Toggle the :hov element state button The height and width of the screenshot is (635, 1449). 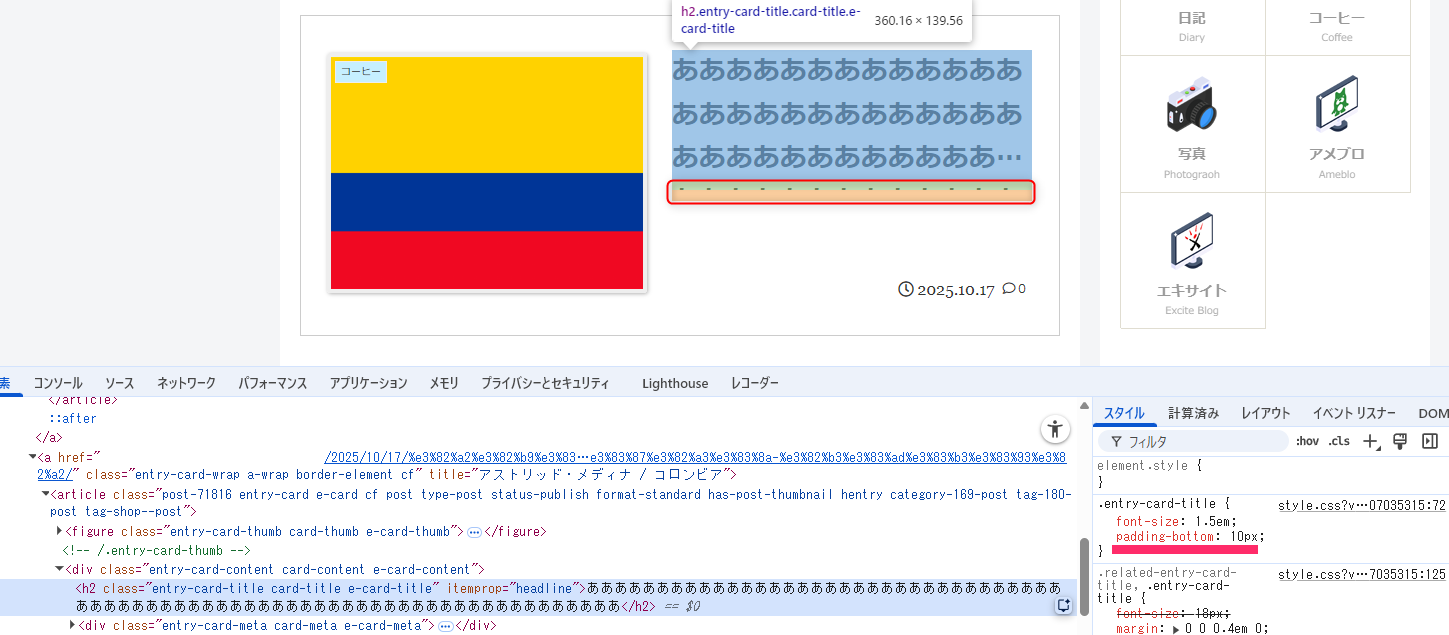point(1307,441)
